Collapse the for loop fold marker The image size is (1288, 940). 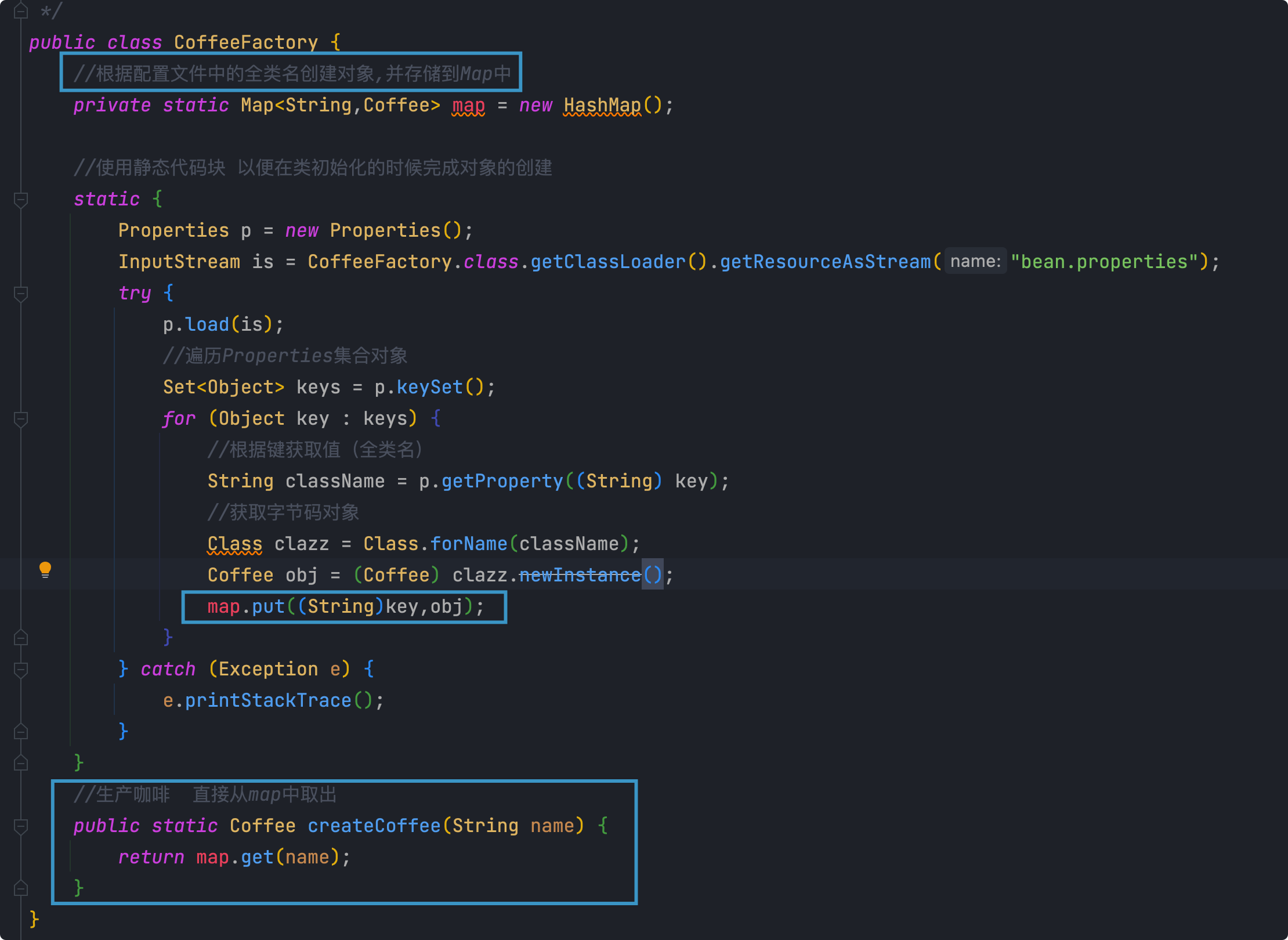tap(21, 420)
